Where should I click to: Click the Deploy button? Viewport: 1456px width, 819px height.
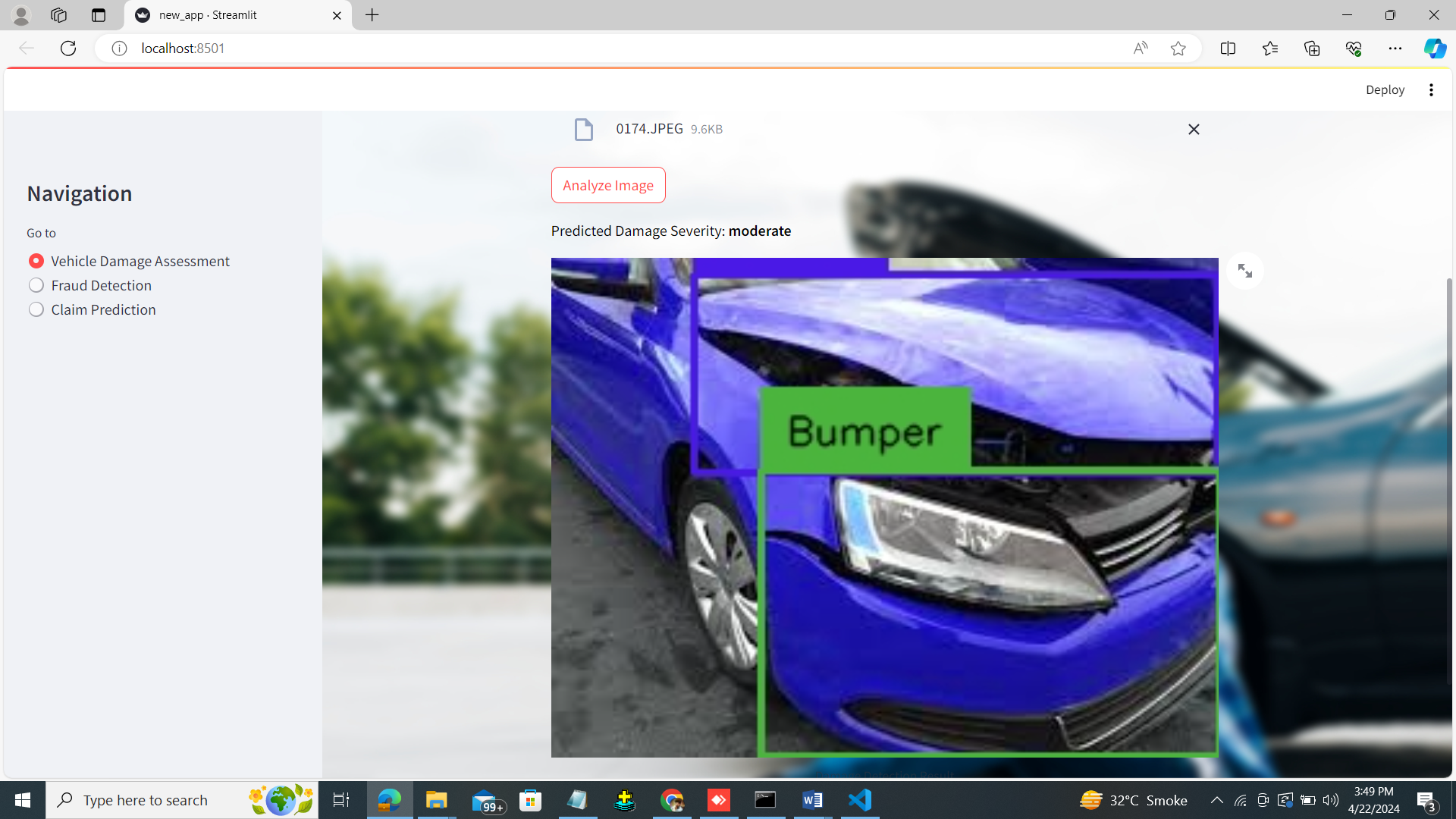[1385, 90]
